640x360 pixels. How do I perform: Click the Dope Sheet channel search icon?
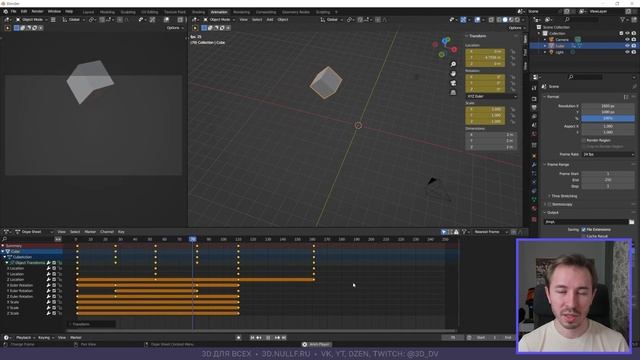point(4,239)
